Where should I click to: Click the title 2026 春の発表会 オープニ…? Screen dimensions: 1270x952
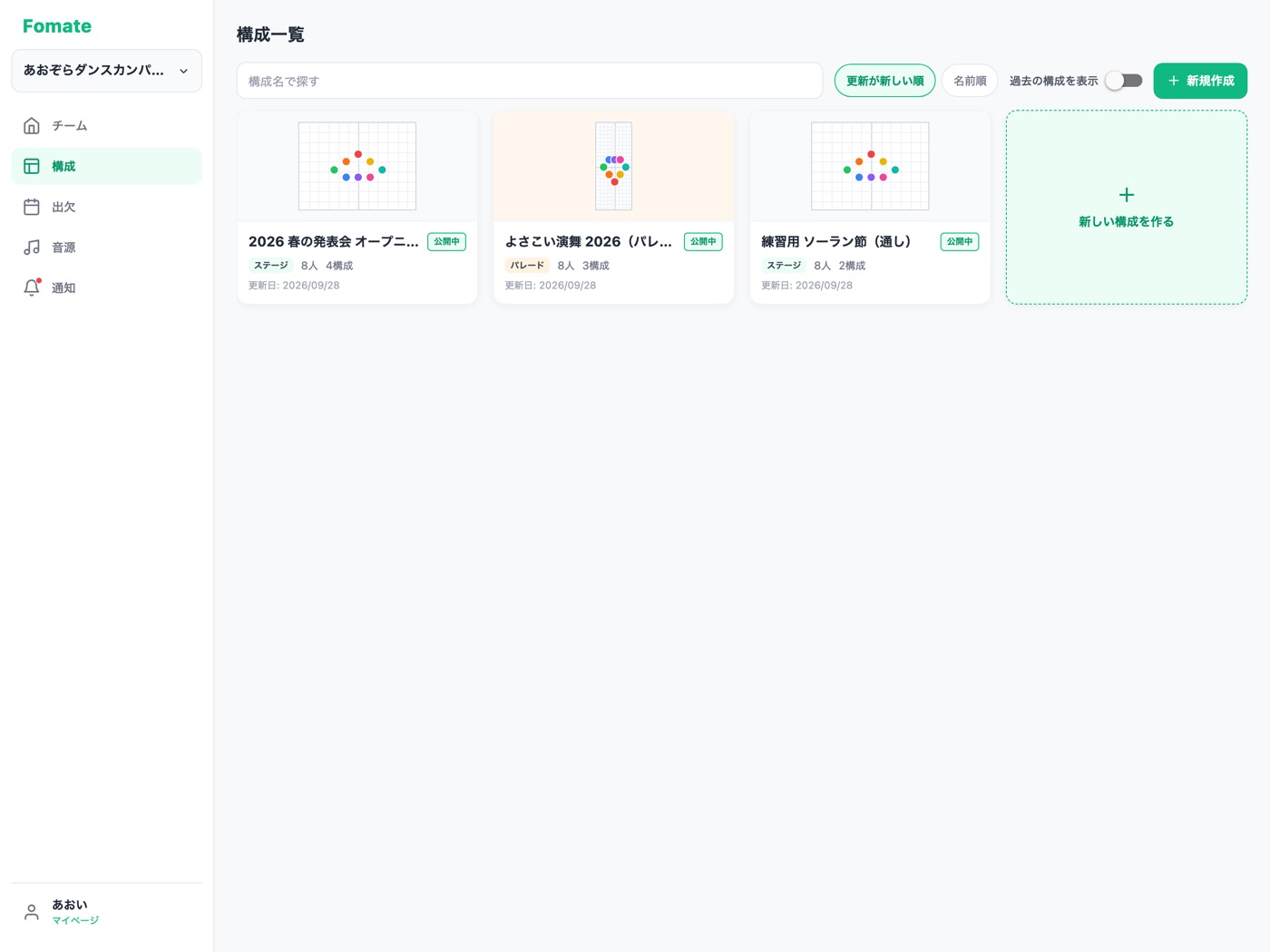click(334, 242)
